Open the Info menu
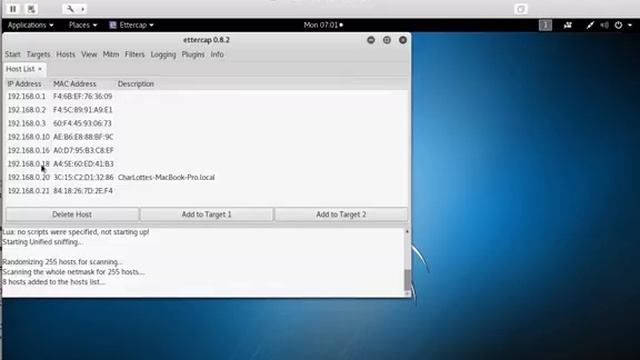 click(217, 54)
